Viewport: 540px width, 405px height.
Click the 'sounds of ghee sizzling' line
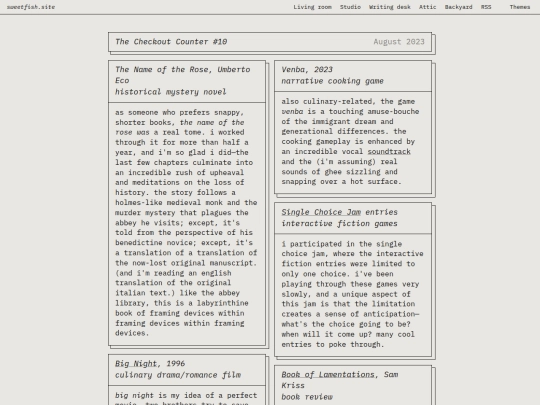click(339, 172)
